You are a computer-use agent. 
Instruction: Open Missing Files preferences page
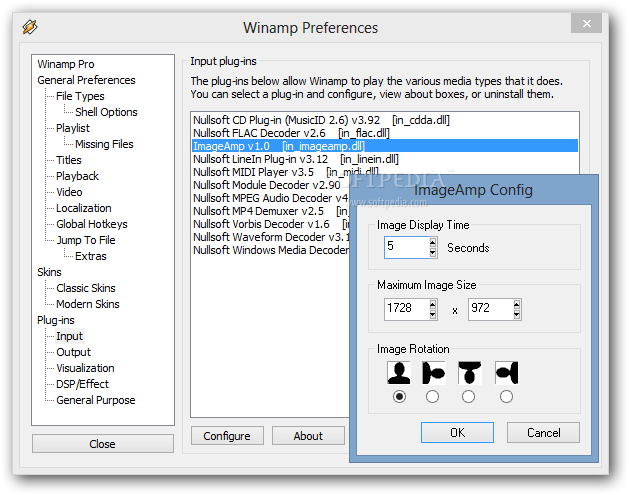[104, 144]
